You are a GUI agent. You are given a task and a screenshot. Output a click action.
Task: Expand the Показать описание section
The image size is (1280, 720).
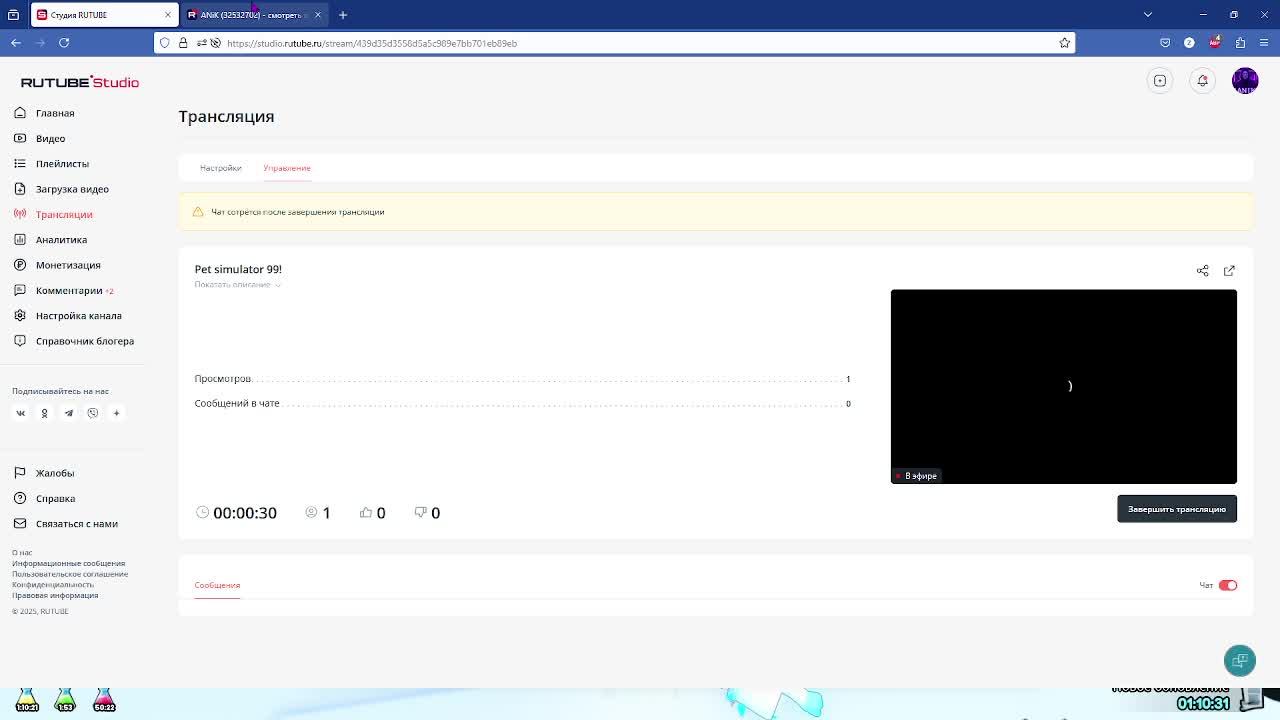[238, 285]
